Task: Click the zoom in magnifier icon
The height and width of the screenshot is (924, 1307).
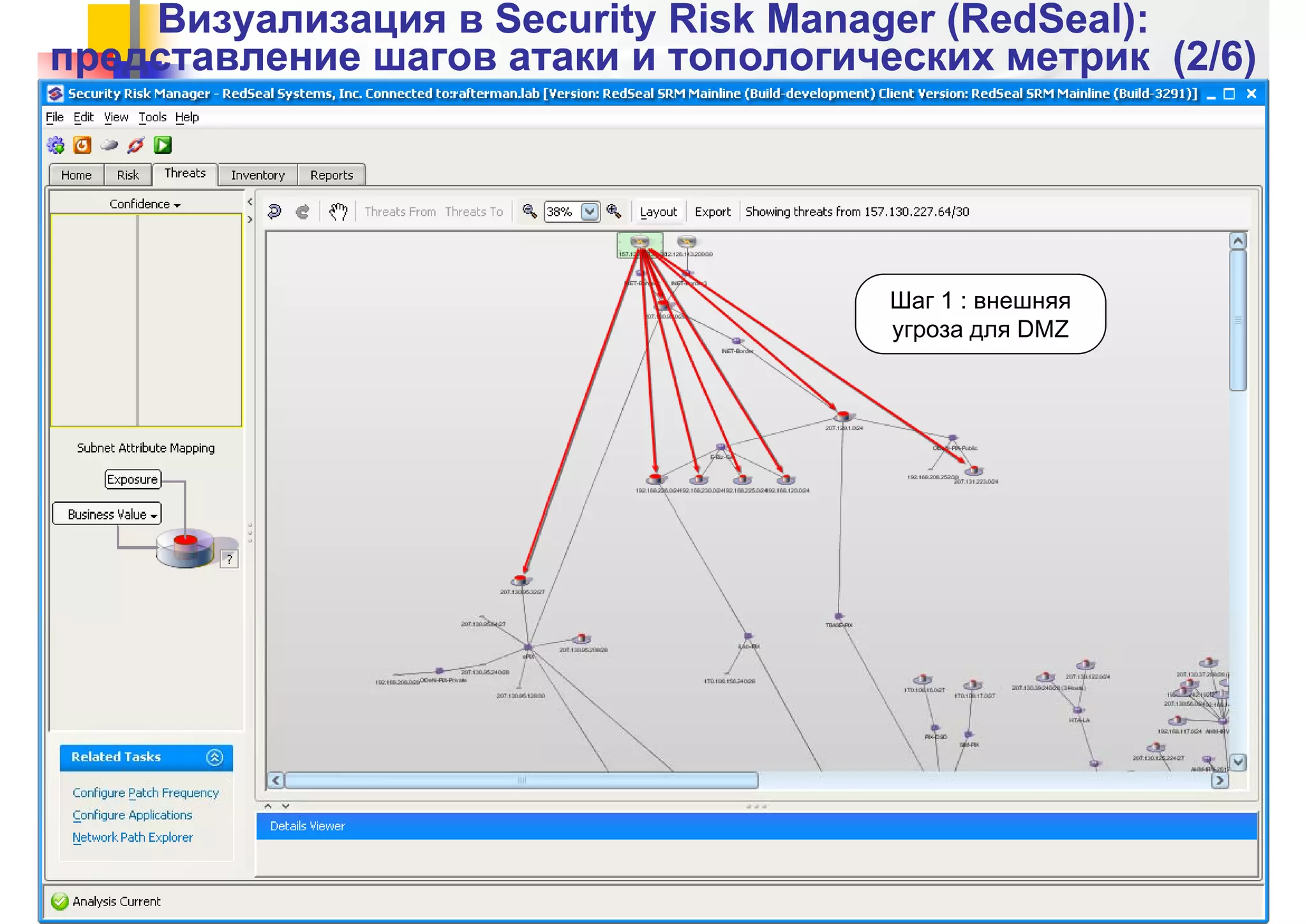Action: pos(614,211)
